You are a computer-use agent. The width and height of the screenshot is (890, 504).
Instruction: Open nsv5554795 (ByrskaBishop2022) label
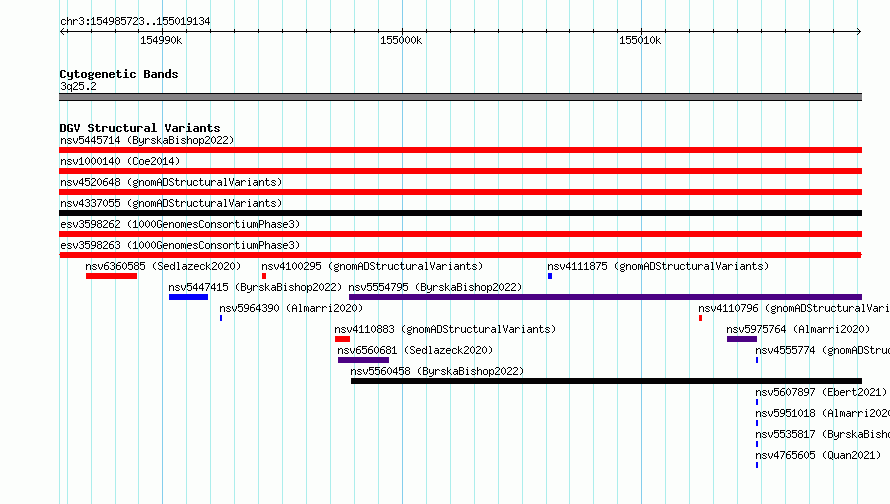pyautogui.click(x=435, y=287)
